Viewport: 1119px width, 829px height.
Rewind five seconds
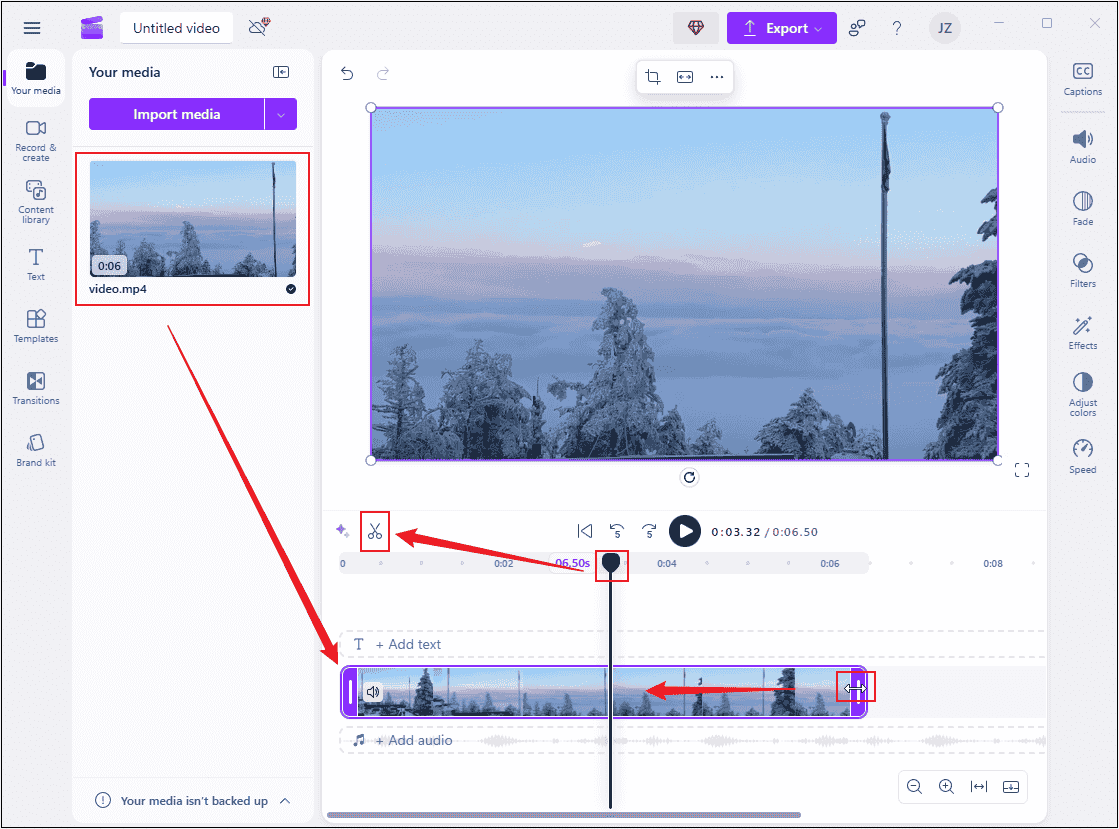(x=617, y=532)
